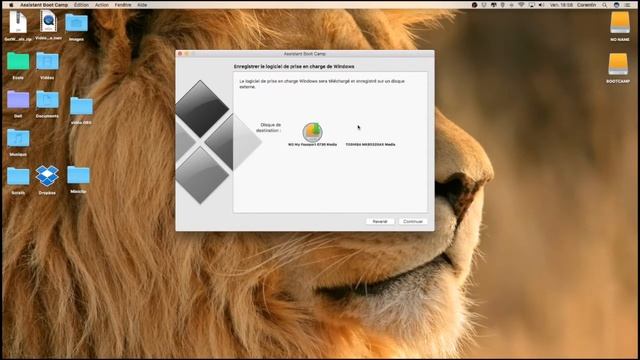Click the Enregistrer le logiciel heading
Viewport: 640px width, 360px height.
click(x=294, y=66)
